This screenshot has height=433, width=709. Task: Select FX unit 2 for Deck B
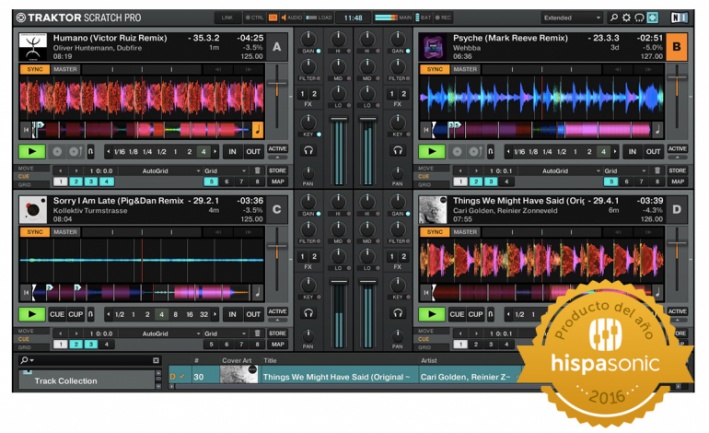point(404,94)
